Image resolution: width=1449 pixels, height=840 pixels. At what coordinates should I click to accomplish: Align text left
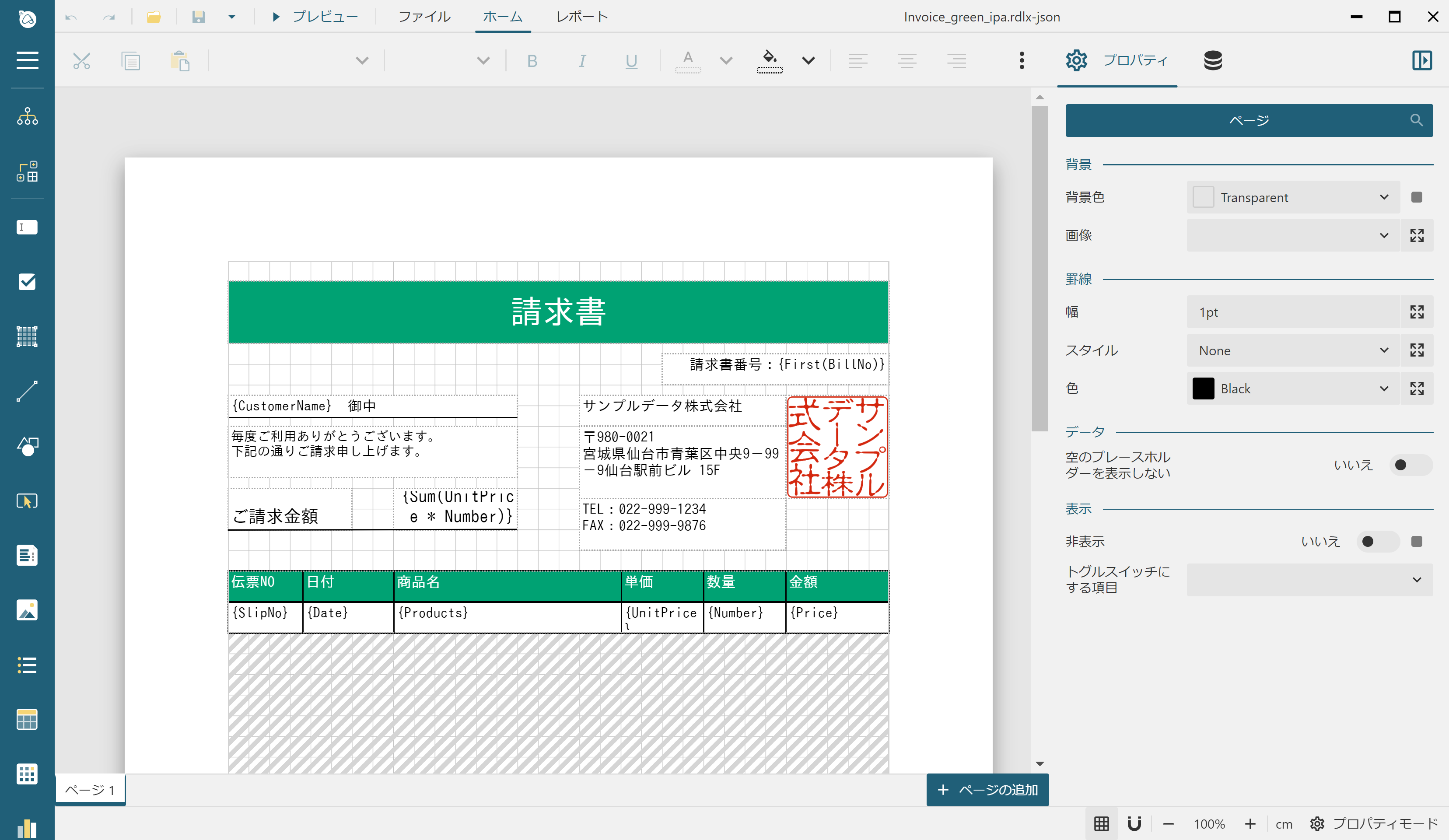[858, 60]
